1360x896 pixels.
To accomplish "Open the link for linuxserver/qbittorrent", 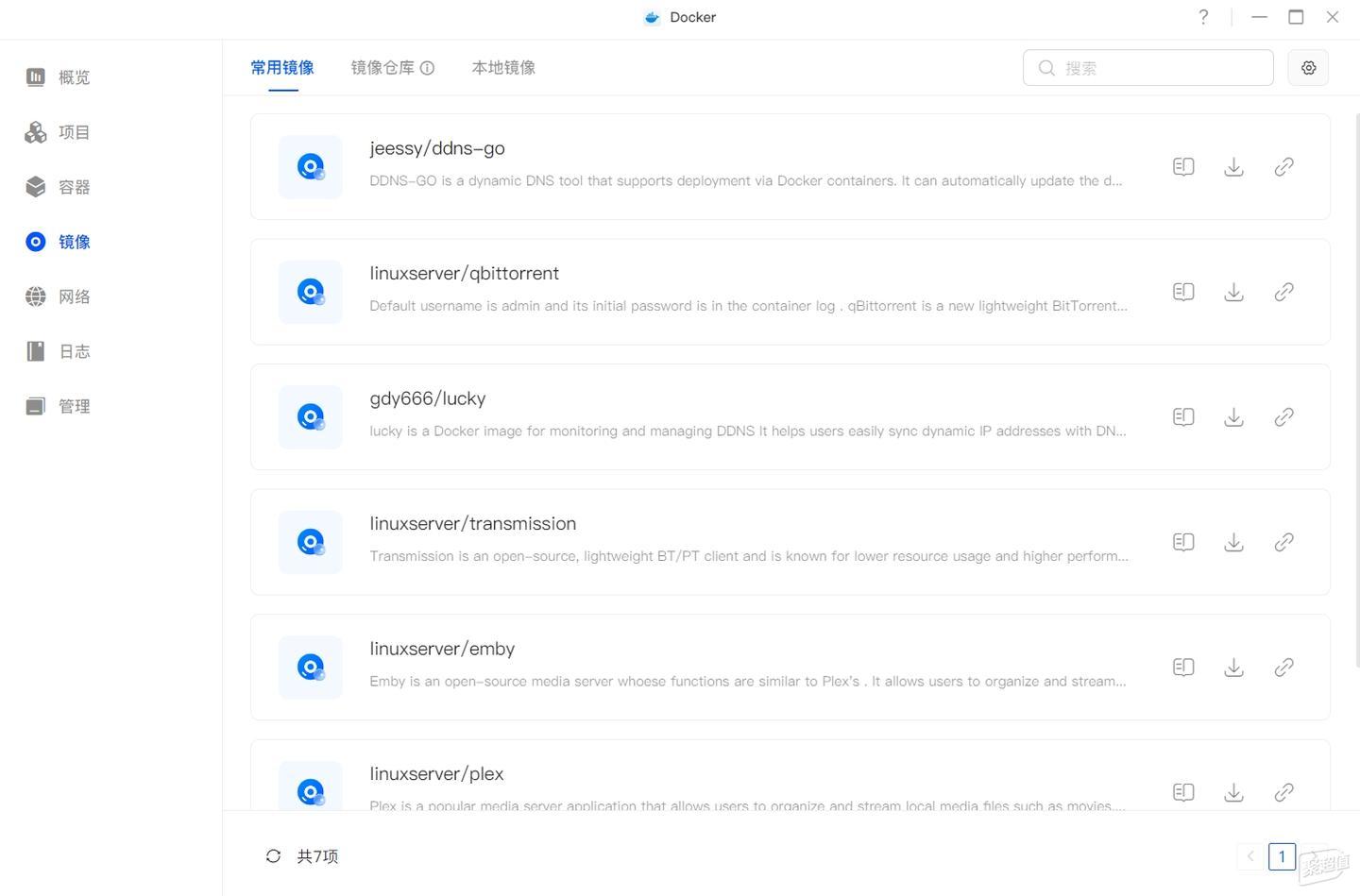I will (1283, 292).
